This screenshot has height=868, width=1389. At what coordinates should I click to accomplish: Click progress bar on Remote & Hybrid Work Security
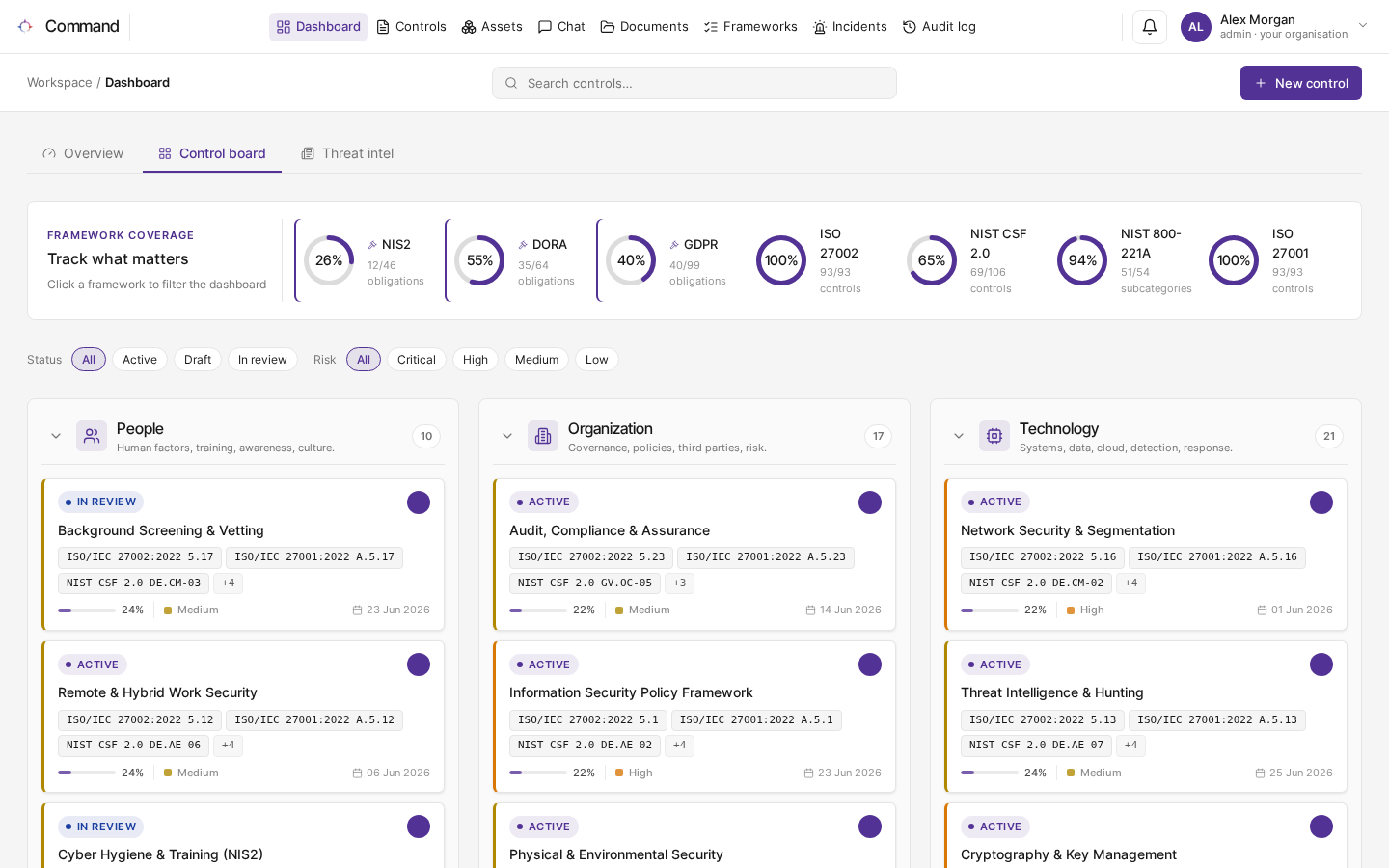click(87, 773)
